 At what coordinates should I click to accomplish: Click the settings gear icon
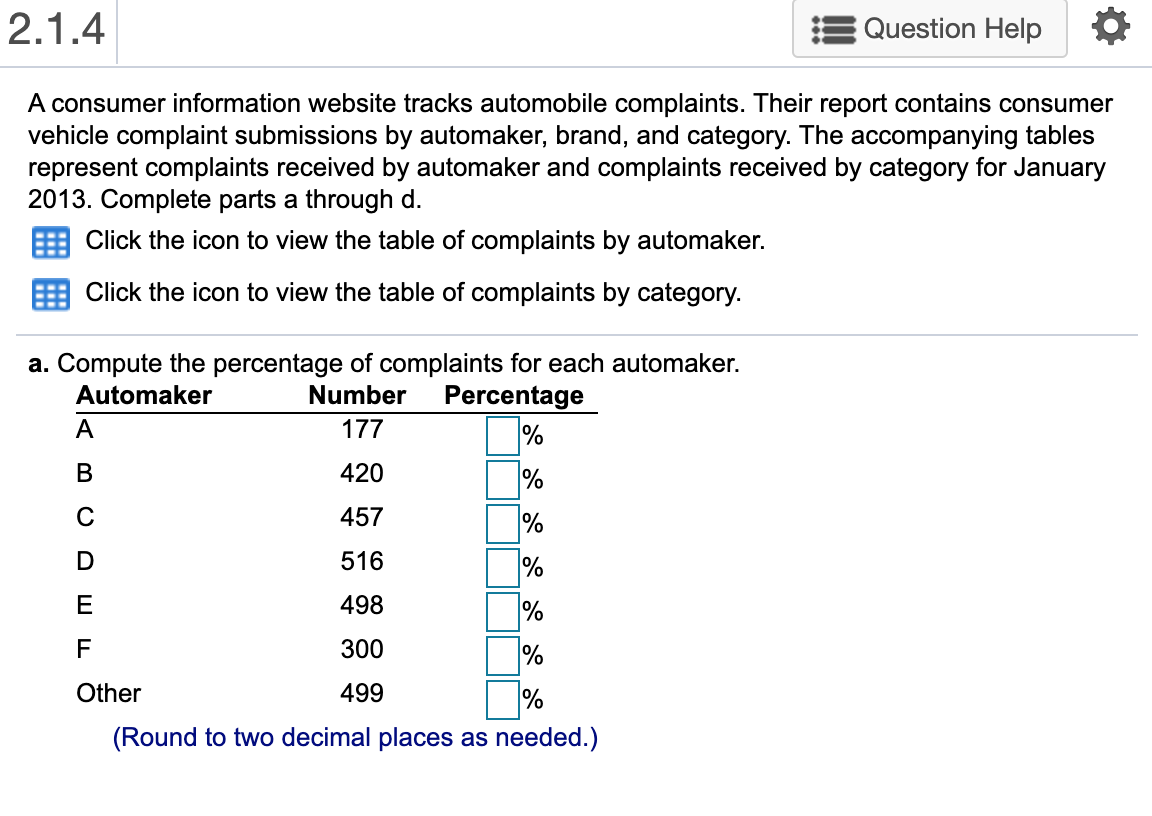click(x=1109, y=29)
